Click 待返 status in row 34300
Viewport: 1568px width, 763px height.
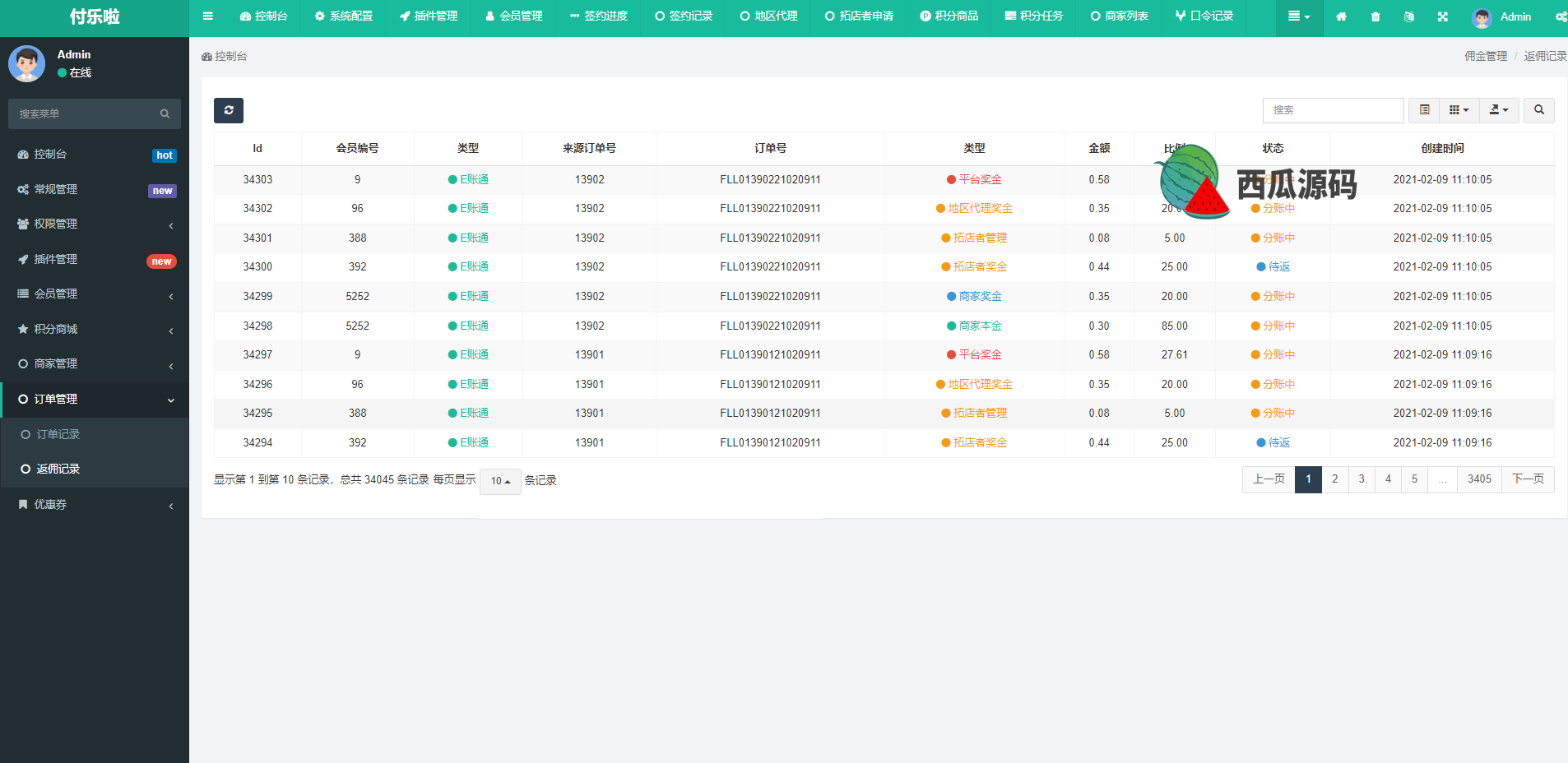(1273, 267)
